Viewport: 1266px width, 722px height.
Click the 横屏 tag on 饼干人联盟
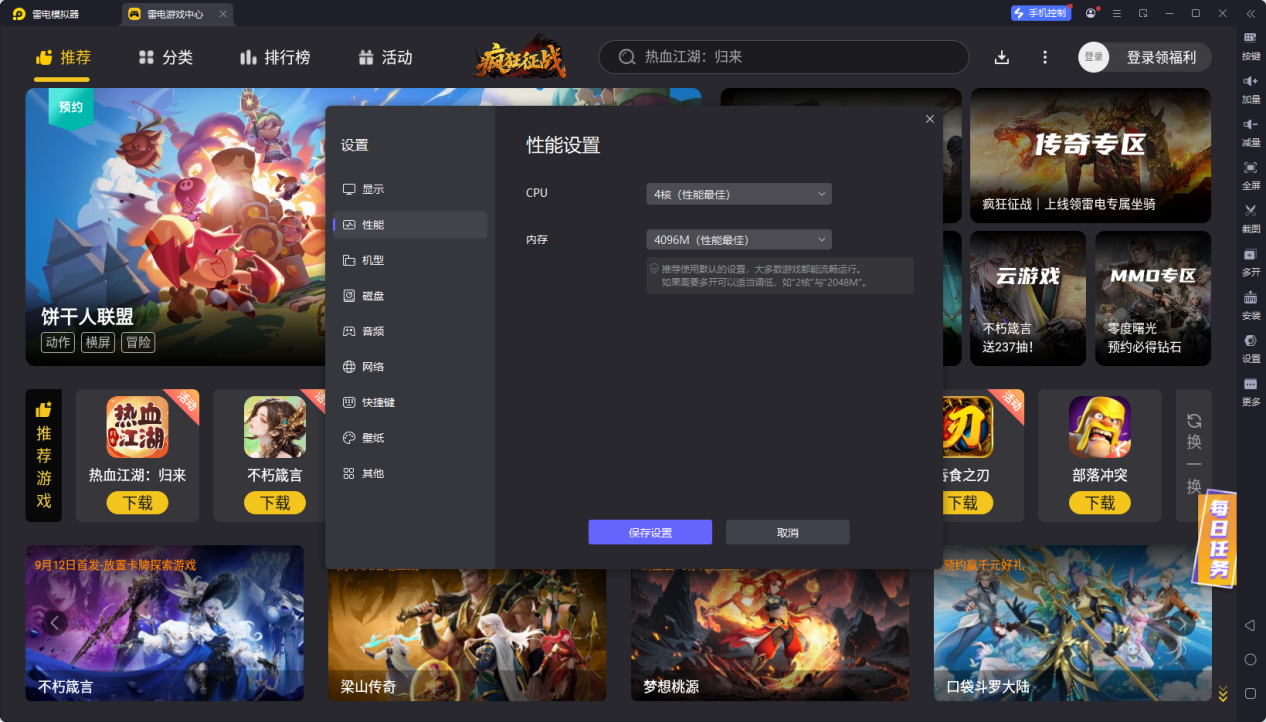coord(98,342)
